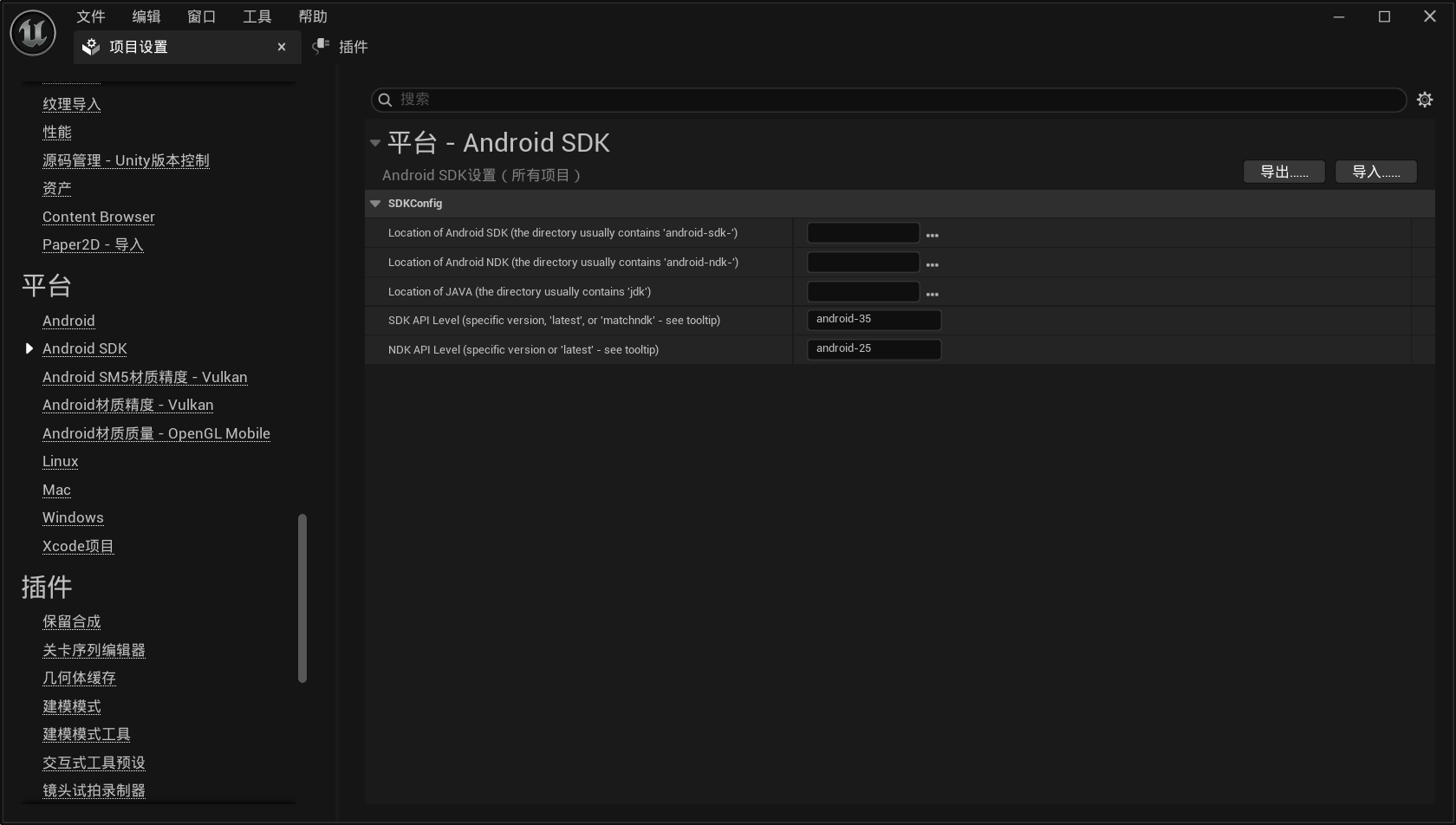Click the plugin icon on the 插件 tab
1456x825 pixels.
pos(321,46)
